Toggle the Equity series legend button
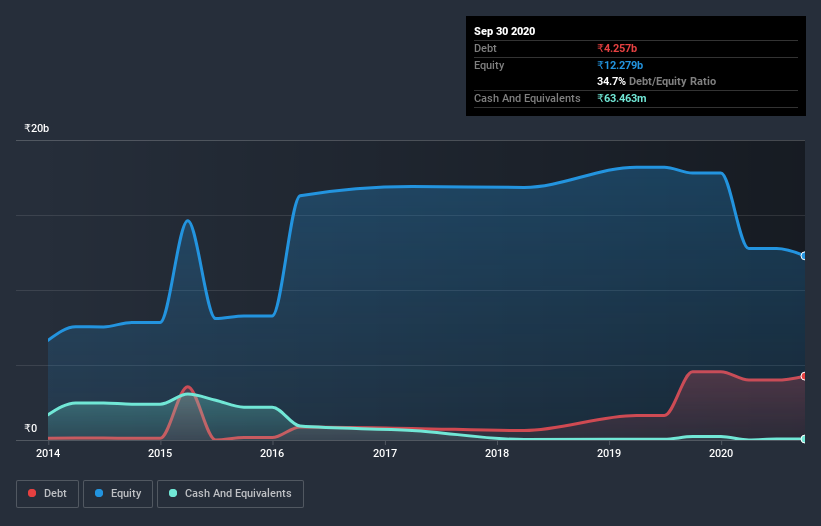The width and height of the screenshot is (821, 526). (x=118, y=494)
